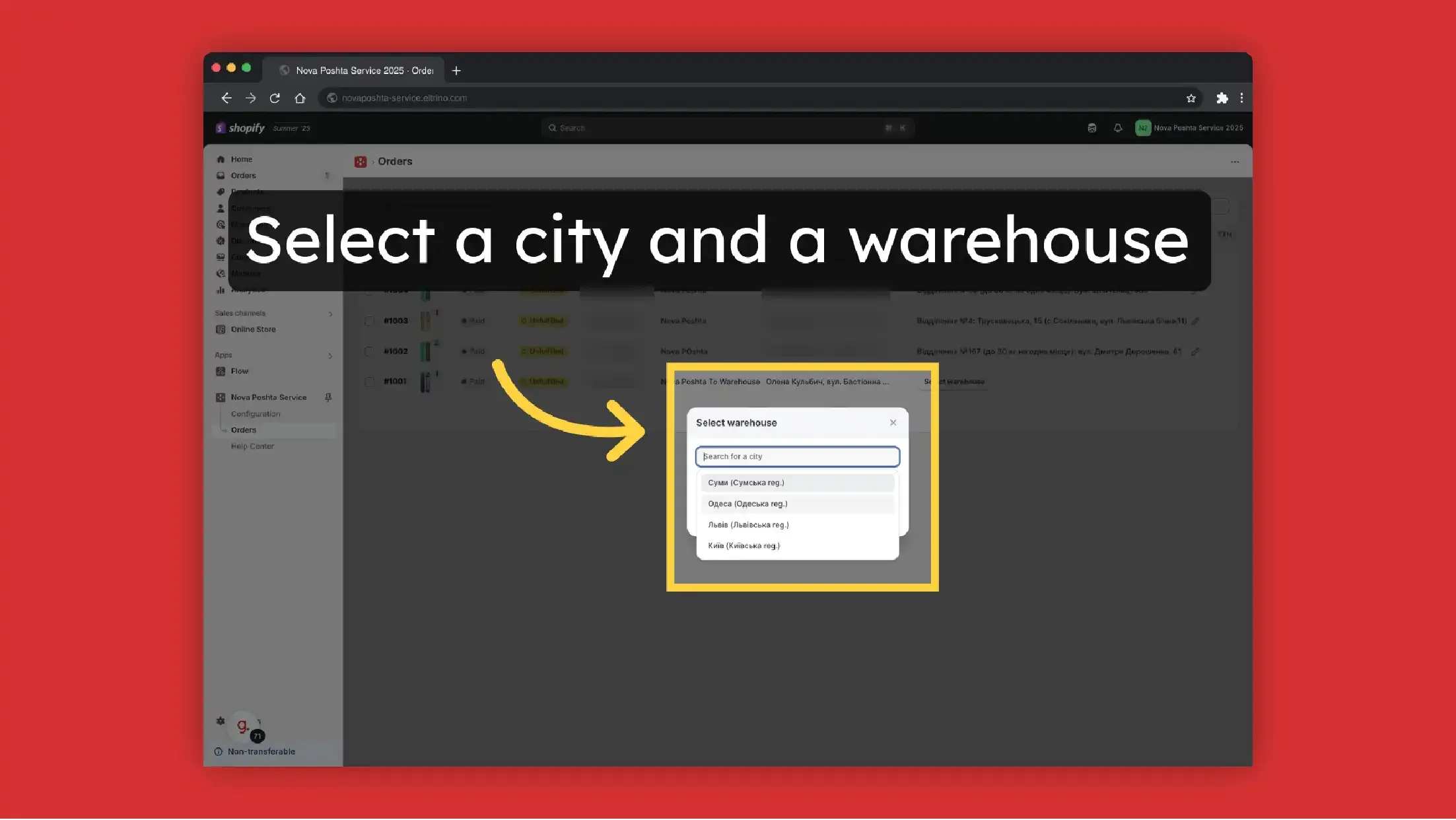Image resolution: width=1456 pixels, height=820 pixels.
Task: Go to Online Store channel
Action: pos(253,329)
